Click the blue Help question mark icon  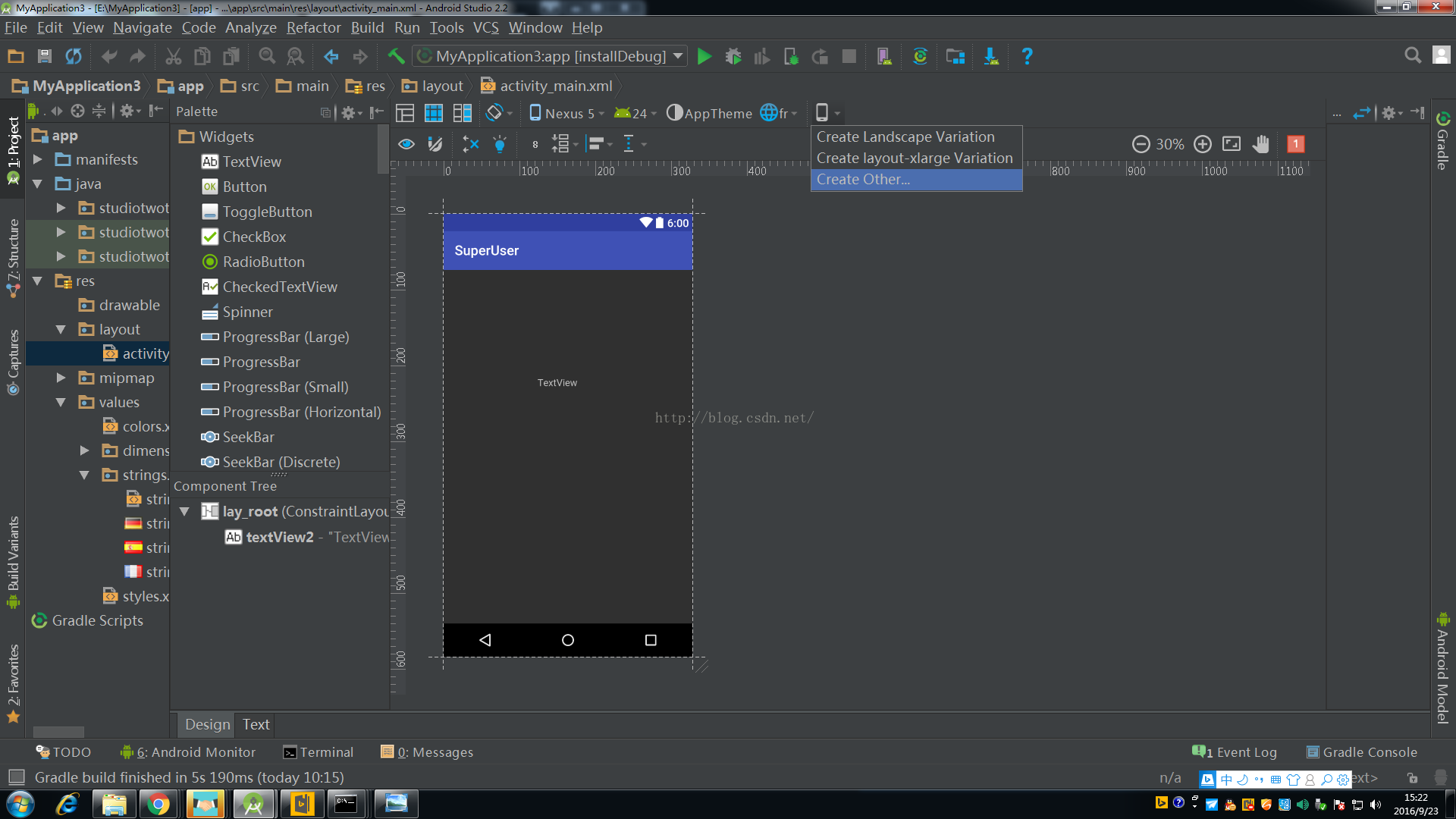coord(1027,56)
